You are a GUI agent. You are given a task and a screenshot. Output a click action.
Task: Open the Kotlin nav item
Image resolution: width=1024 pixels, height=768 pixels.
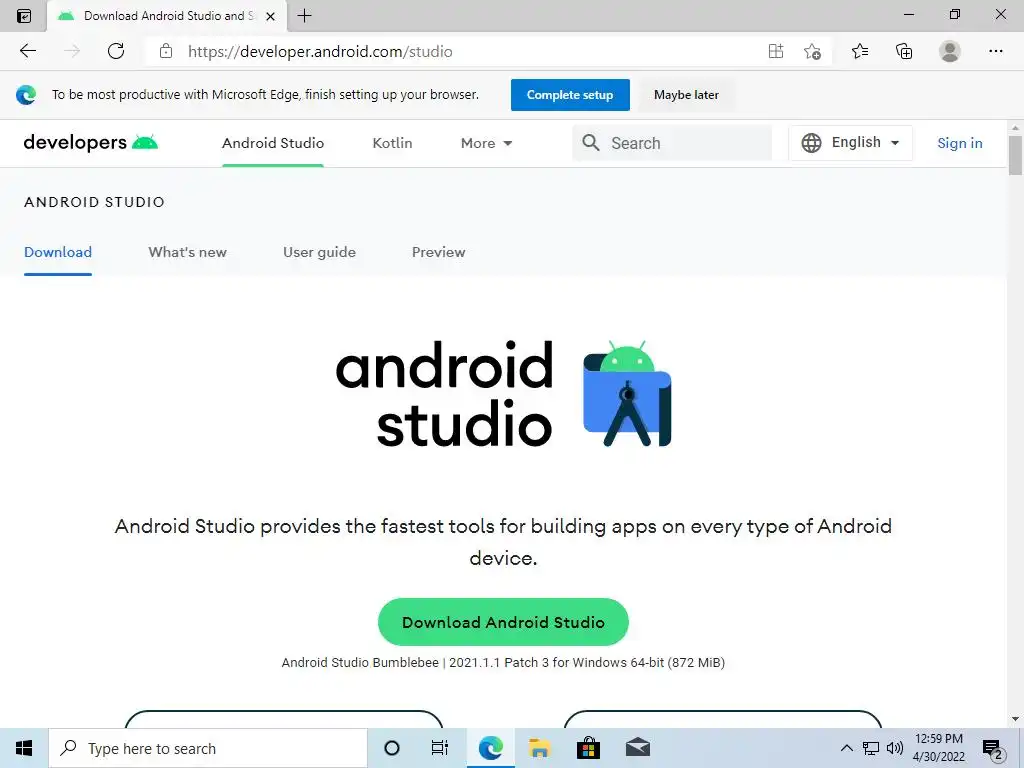392,143
